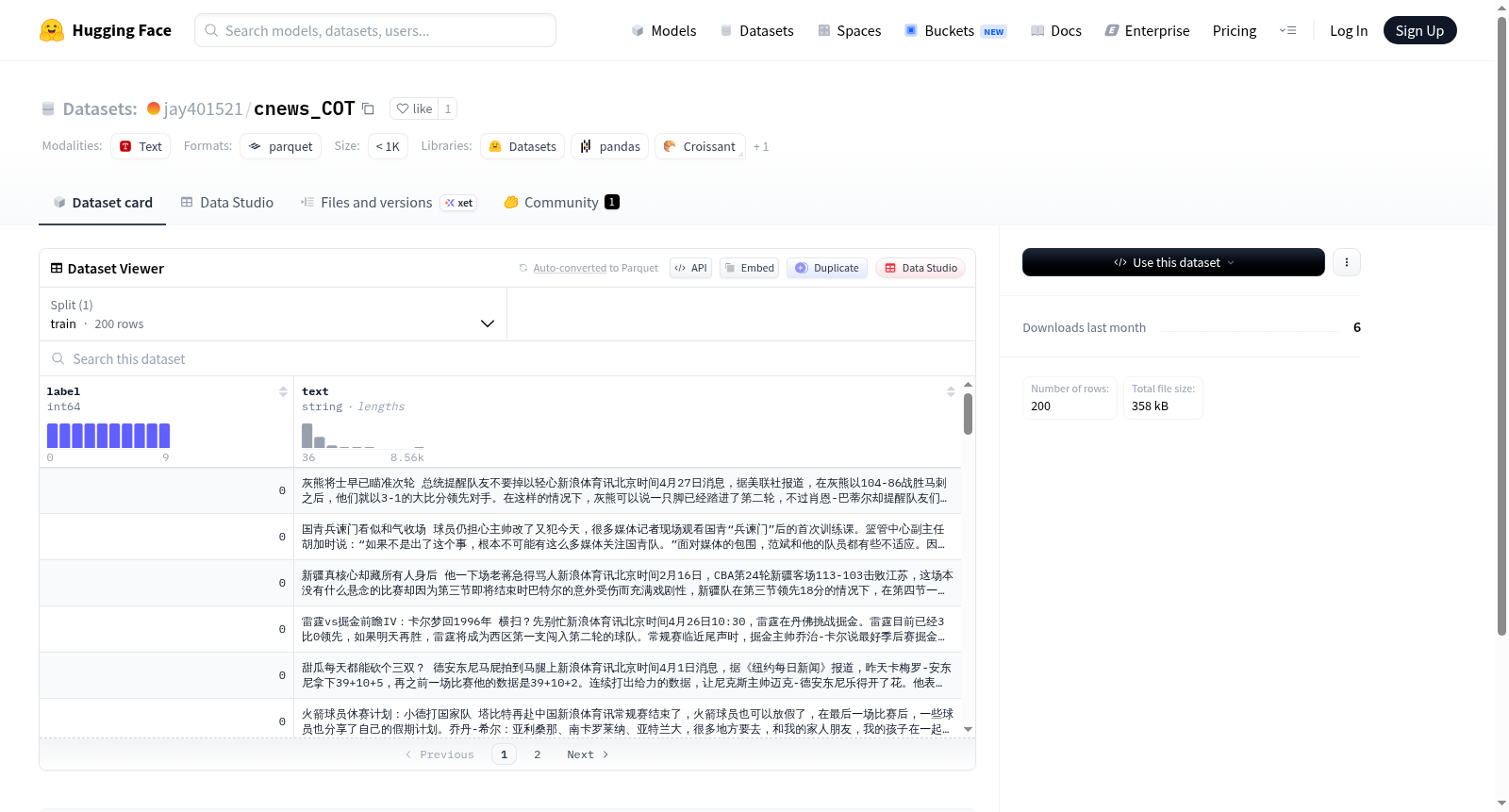Select the Croissant library tag
This screenshot has height=812, width=1509.
pos(700,146)
